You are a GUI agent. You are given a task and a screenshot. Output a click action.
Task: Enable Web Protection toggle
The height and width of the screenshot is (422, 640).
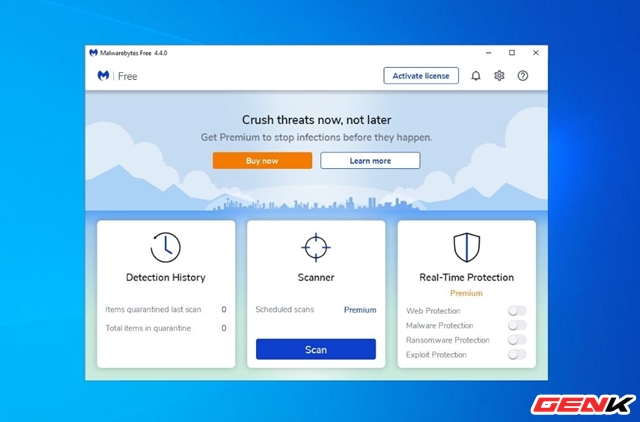(x=516, y=311)
